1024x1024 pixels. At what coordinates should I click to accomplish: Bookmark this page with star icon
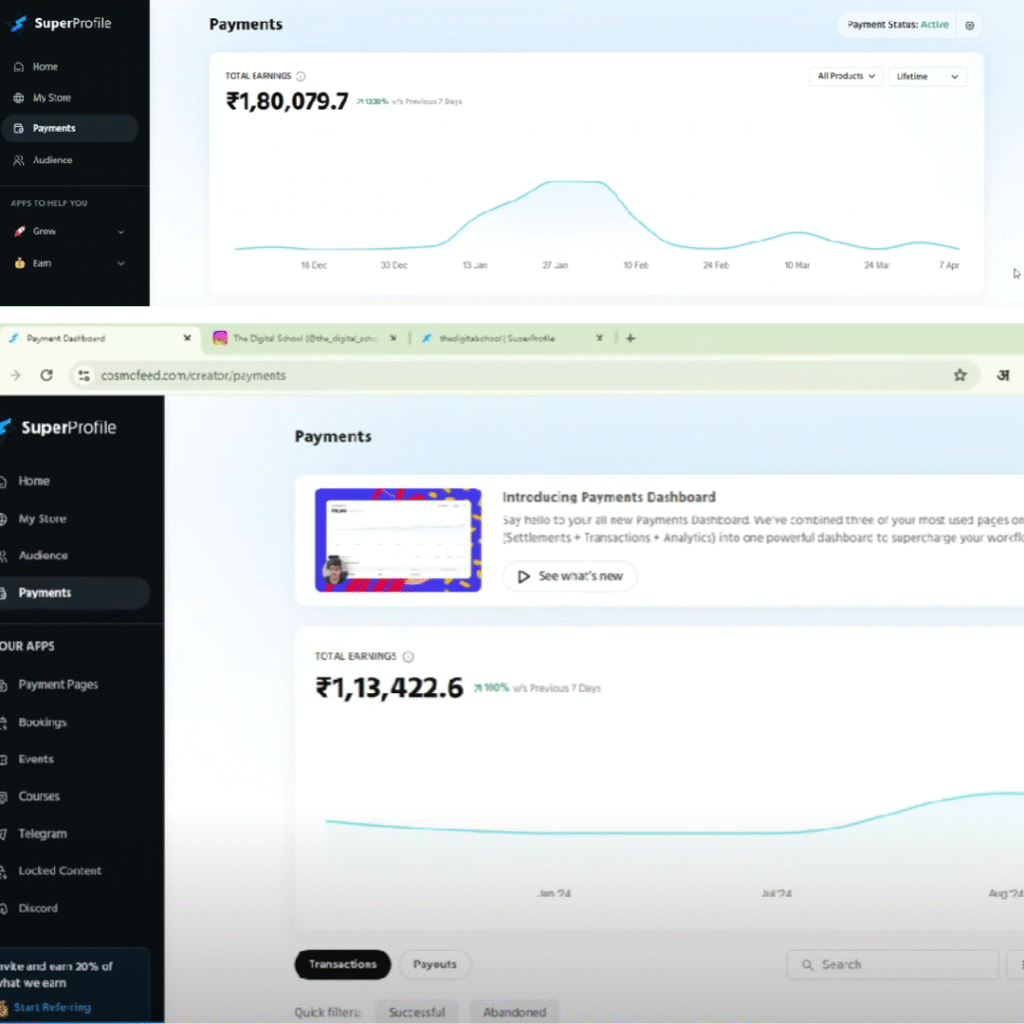click(960, 375)
